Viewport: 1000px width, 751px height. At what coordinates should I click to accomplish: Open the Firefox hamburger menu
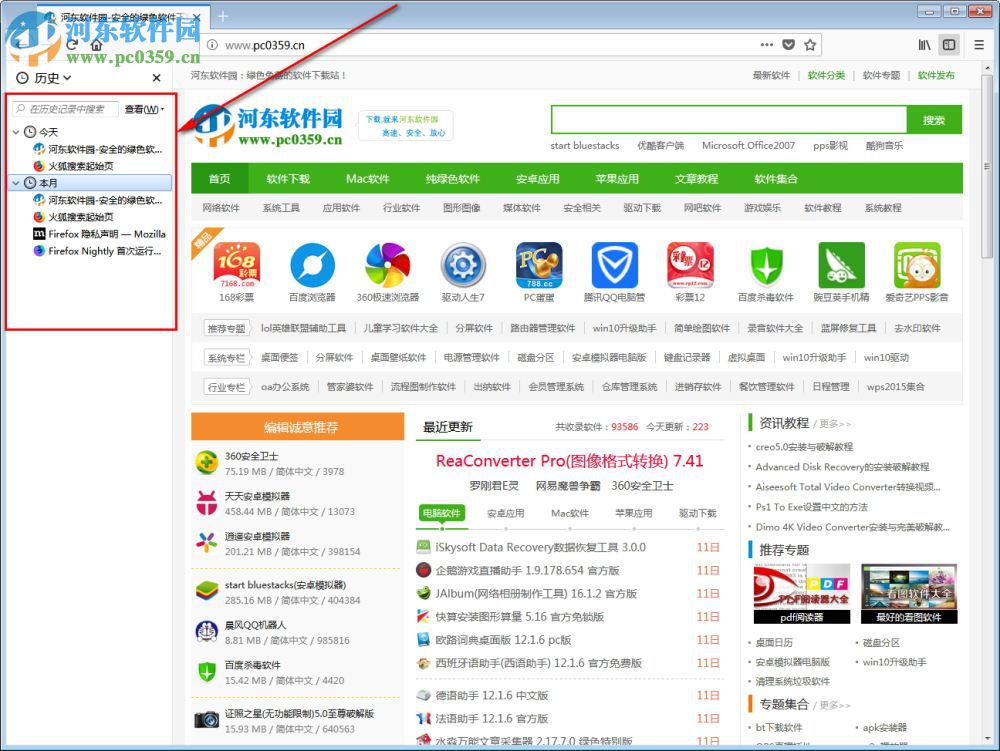click(977, 45)
